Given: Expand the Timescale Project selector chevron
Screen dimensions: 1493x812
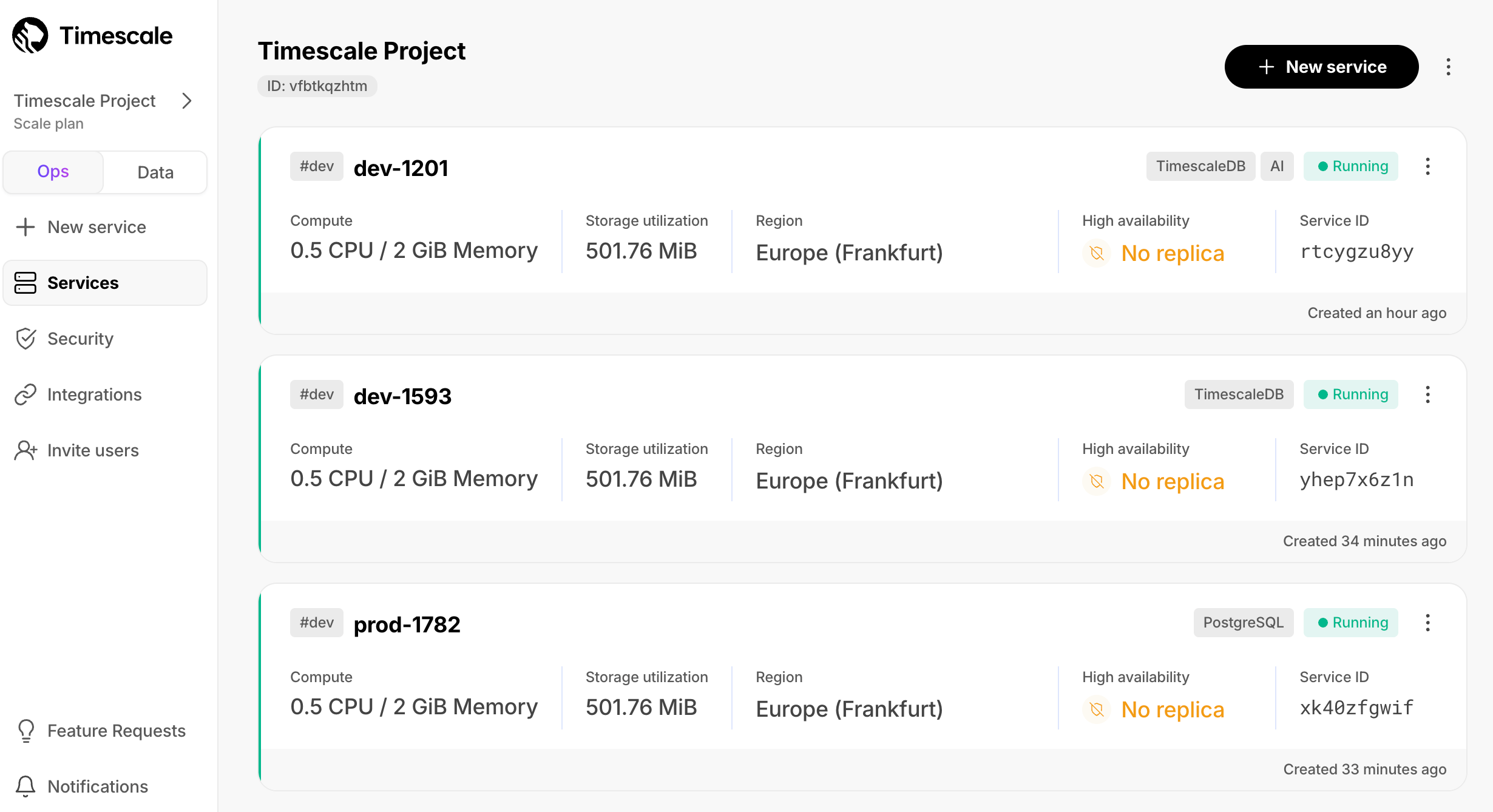Looking at the screenshot, I should pyautogui.click(x=187, y=101).
